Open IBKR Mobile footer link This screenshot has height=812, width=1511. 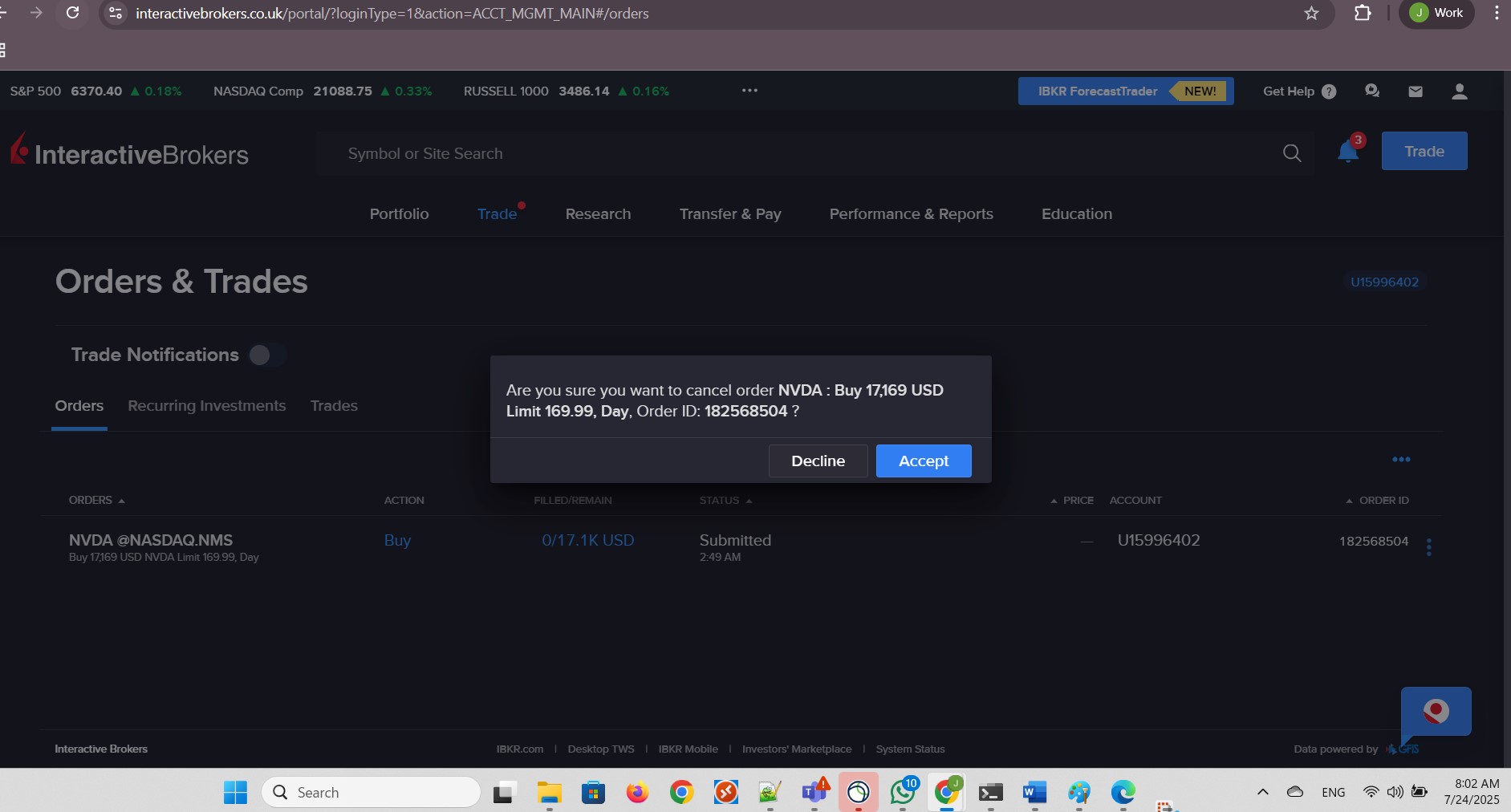(x=688, y=749)
